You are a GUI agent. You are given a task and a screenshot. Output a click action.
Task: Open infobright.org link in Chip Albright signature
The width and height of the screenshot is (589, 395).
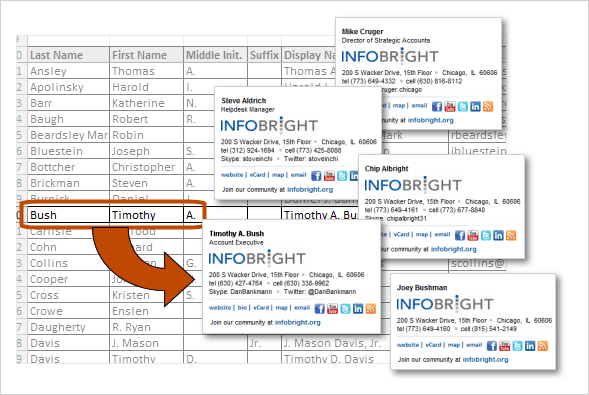(453, 249)
